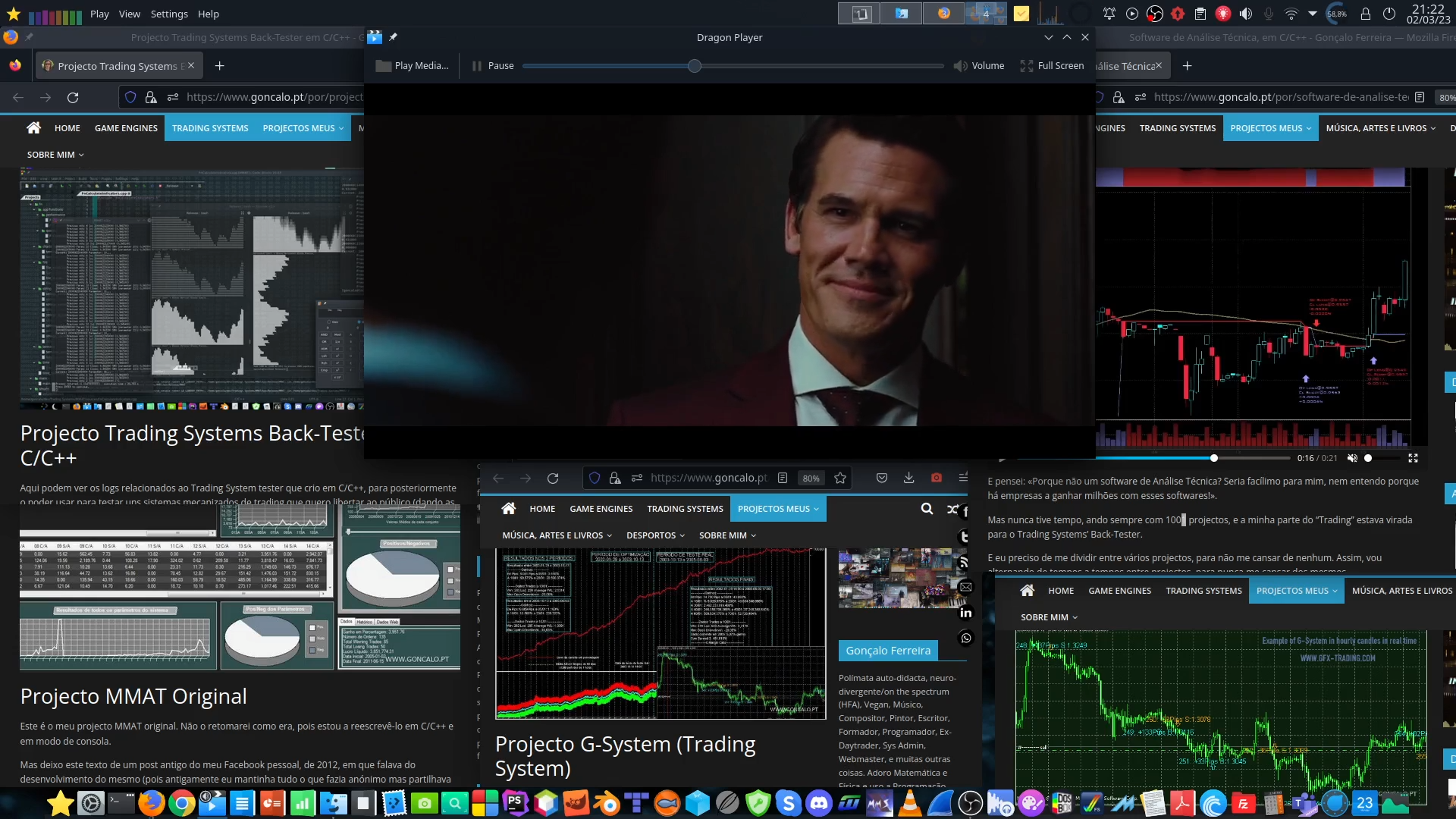Launch VLC media player from dock
The width and height of the screenshot is (1456, 819).
click(x=909, y=803)
